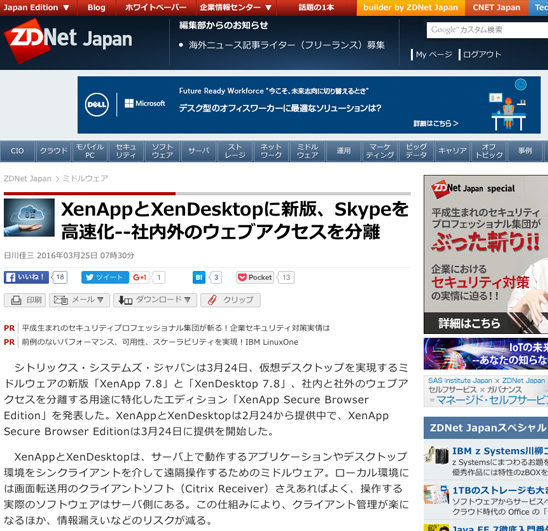
Task: Select the クラウド category tab
Action: 53,151
